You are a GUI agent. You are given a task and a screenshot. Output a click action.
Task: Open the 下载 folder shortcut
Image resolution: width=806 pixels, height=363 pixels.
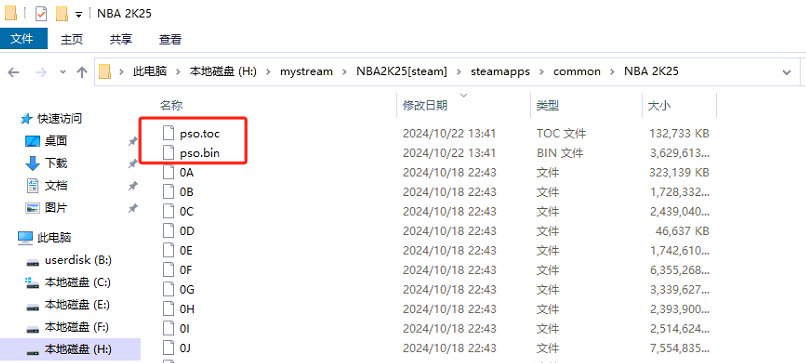56,164
